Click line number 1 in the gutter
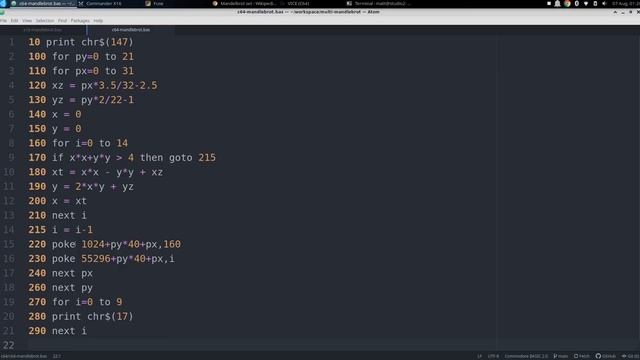The image size is (640, 360). click(x=11, y=42)
